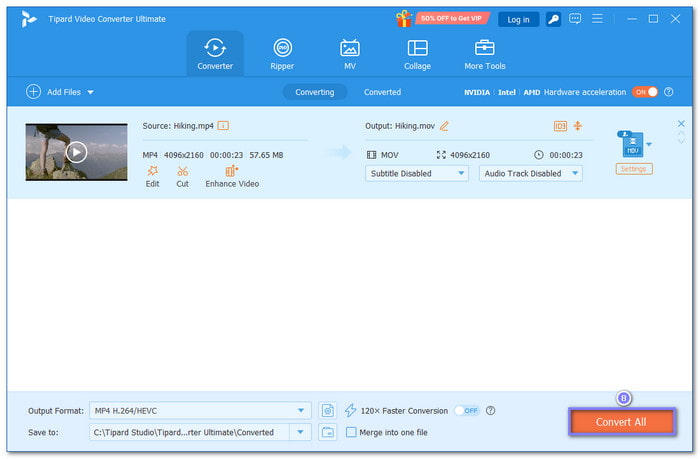Click the compress video icon
This screenshot has height=459, width=700.
pos(578,126)
